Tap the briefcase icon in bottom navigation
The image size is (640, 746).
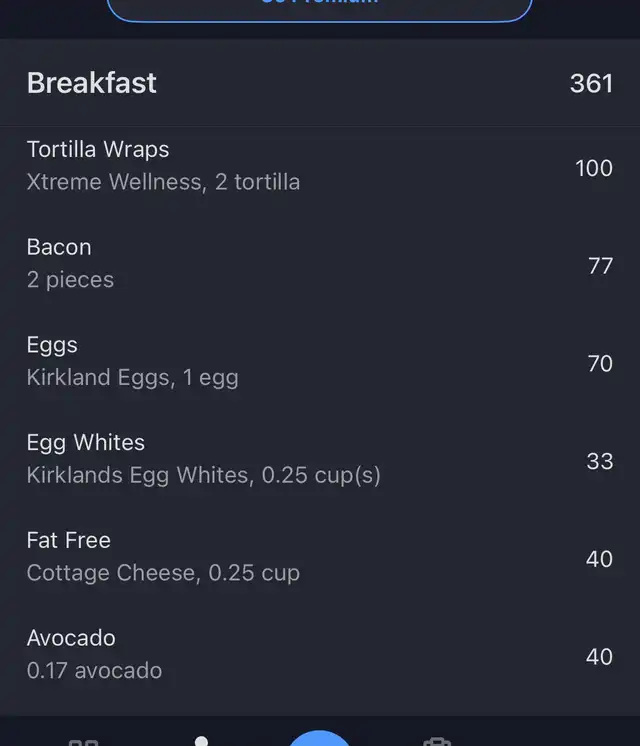pyautogui.click(x=436, y=741)
